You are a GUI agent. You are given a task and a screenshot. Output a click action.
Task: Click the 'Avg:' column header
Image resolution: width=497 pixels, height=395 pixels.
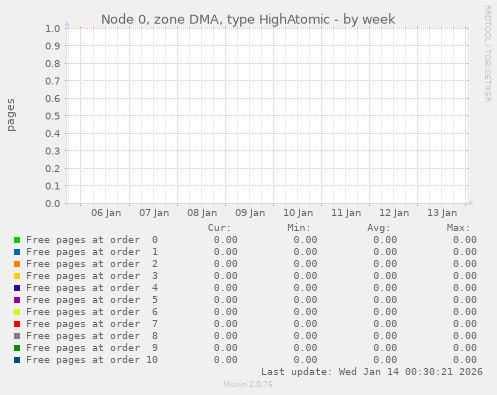[379, 228]
